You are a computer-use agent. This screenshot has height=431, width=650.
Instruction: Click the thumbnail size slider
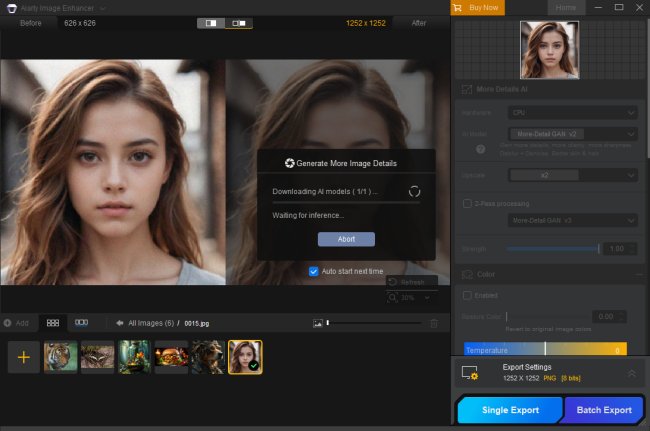374,323
